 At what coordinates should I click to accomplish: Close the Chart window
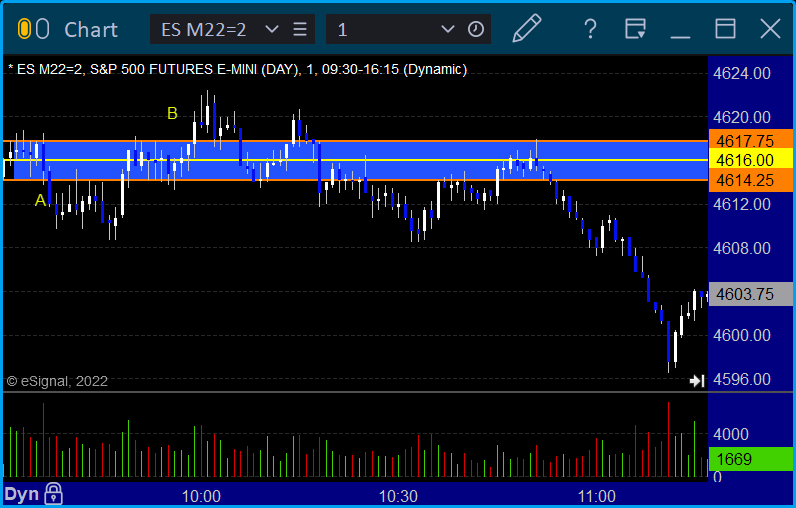click(x=770, y=29)
